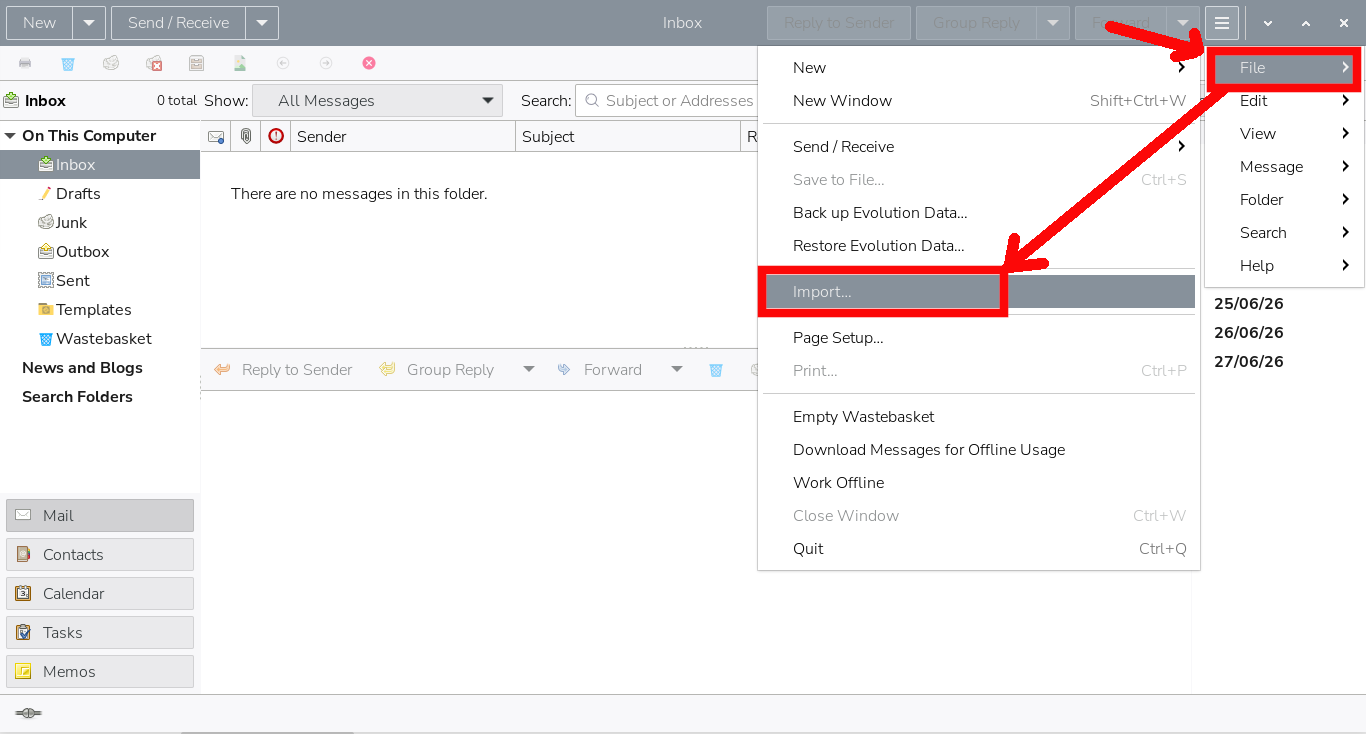This screenshot has height=734, width=1366.
Task: Open the File submenu entry
Action: tap(1284, 68)
